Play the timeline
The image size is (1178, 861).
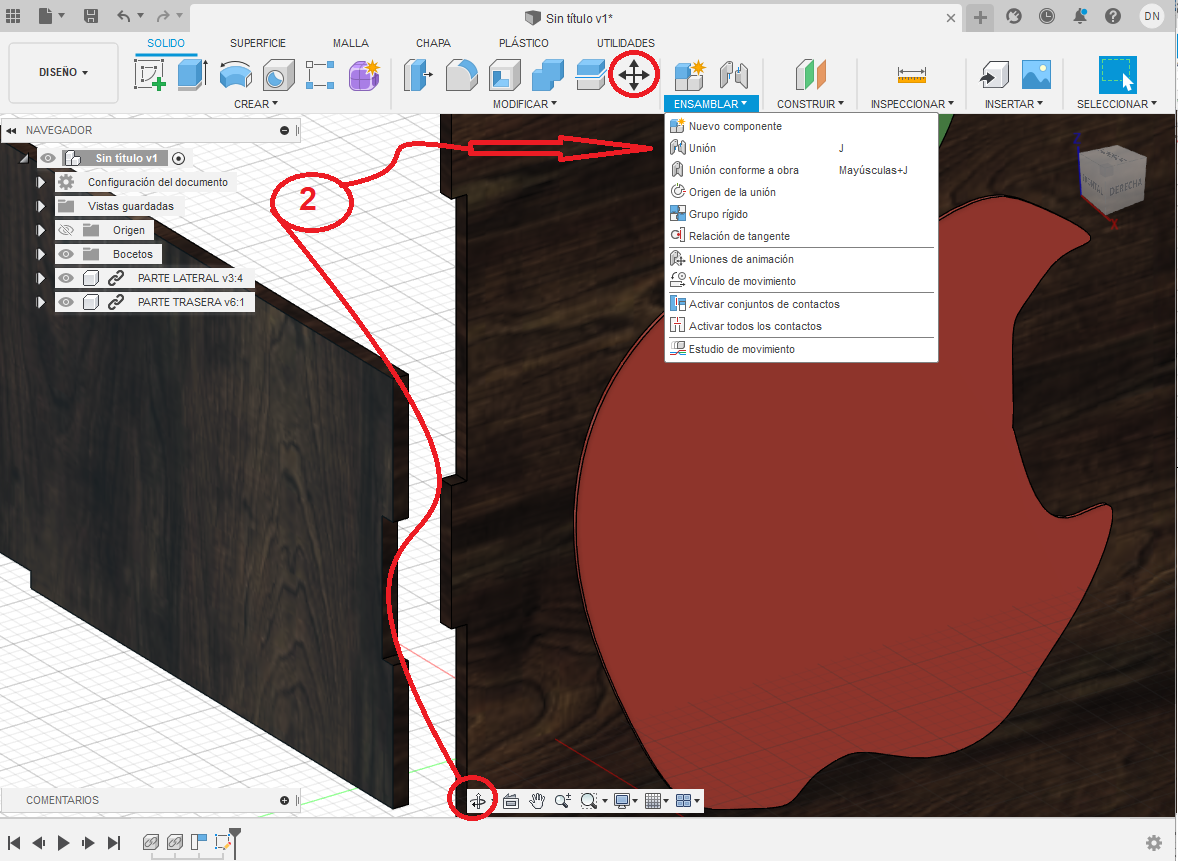click(x=64, y=843)
